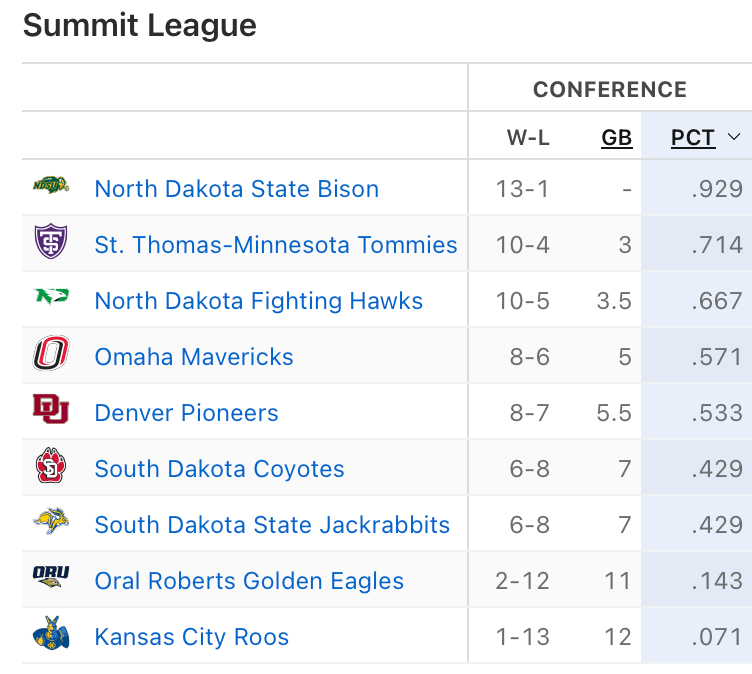Visit South Dakota State Jackrabbits page
Viewport: 752px width, 674px height.
[272, 525]
